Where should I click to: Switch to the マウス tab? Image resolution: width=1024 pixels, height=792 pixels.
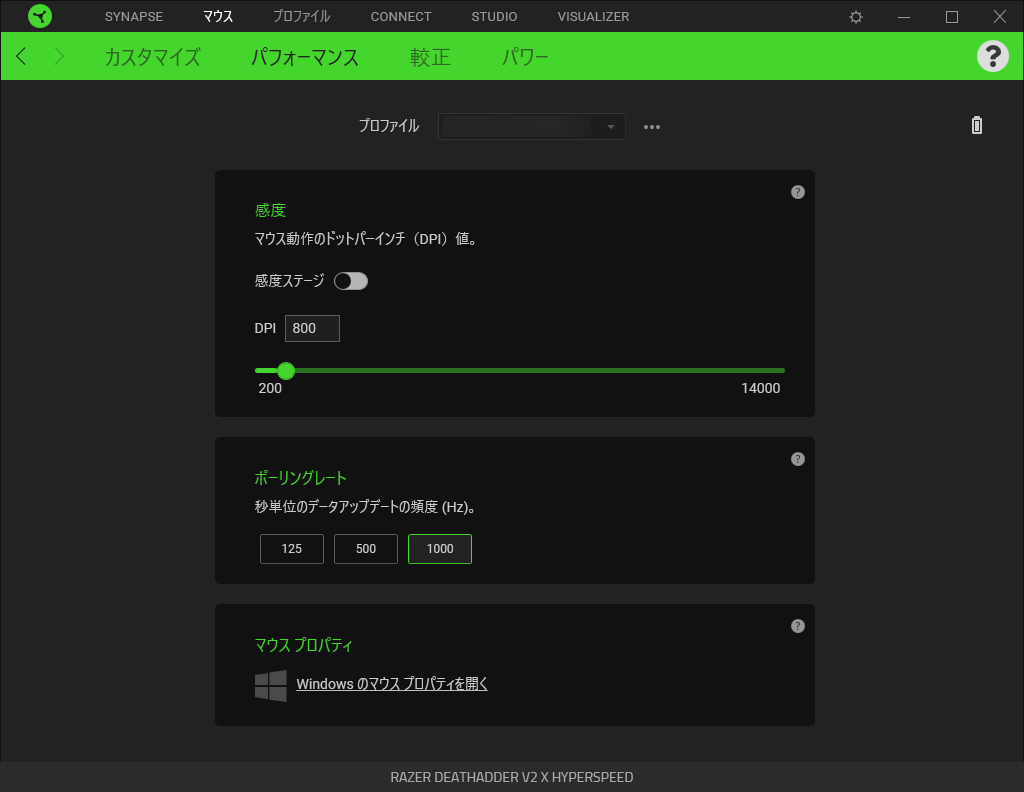(x=217, y=16)
